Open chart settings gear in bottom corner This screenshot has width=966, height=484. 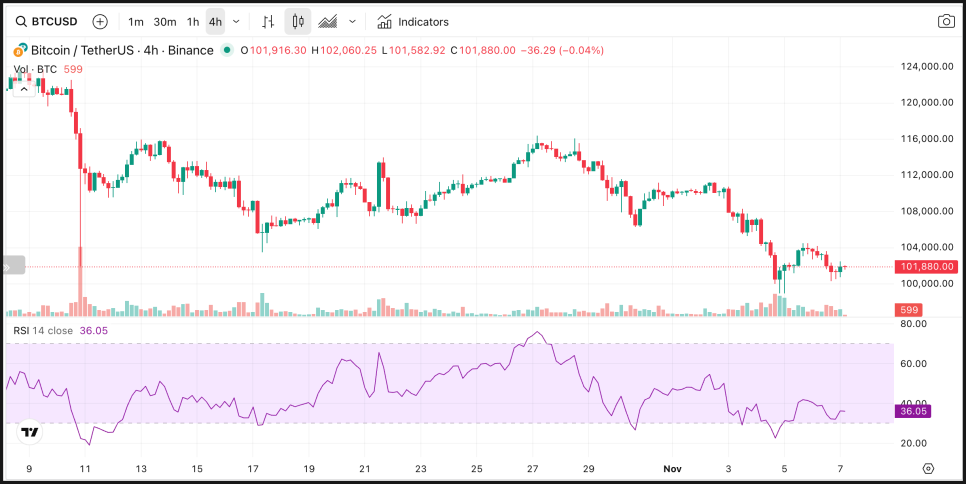pyautogui.click(x=929, y=468)
